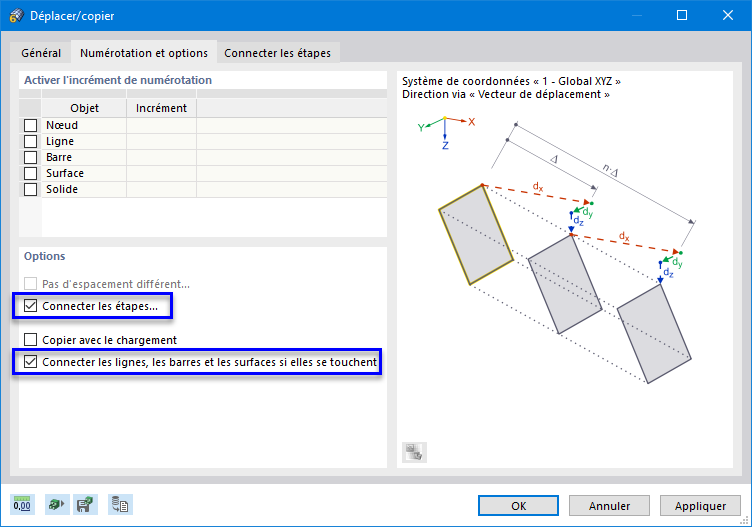This screenshot has height=527, width=752.
Task: Check Copier avec le chargement
Action: [x=30, y=340]
